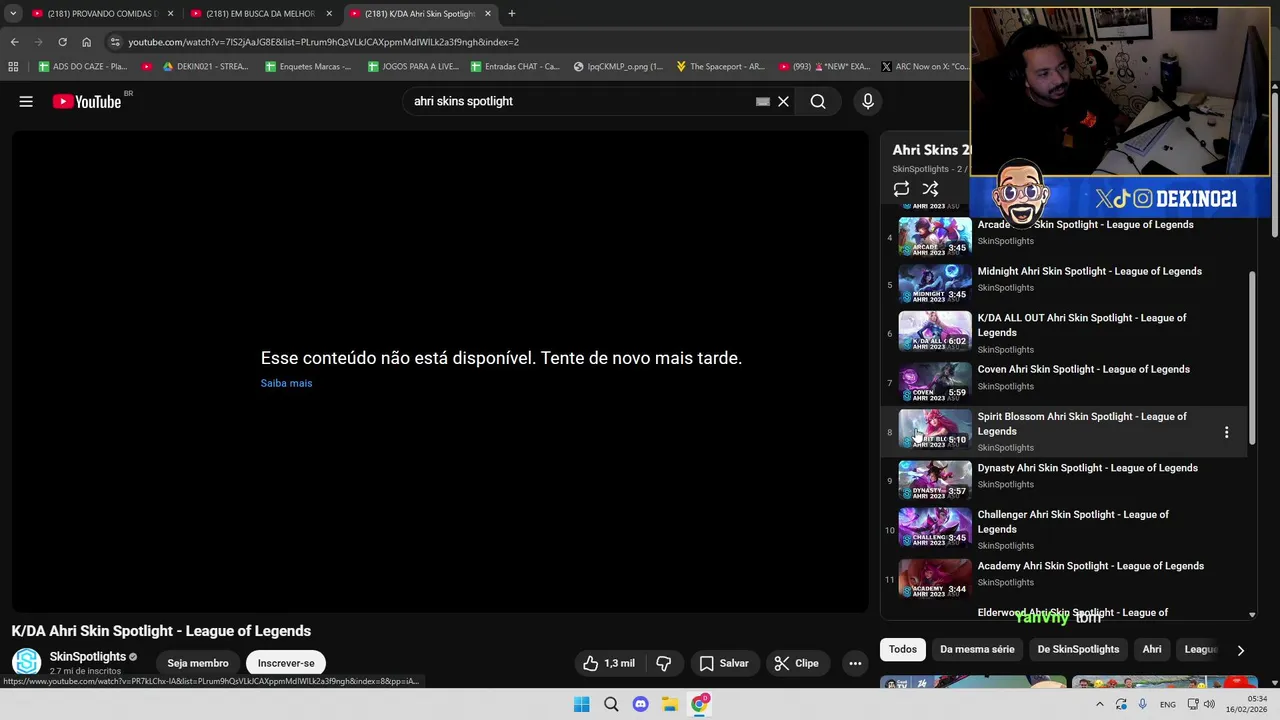The width and height of the screenshot is (1280, 720).
Task: Open Saiba mais link
Action: [286, 383]
